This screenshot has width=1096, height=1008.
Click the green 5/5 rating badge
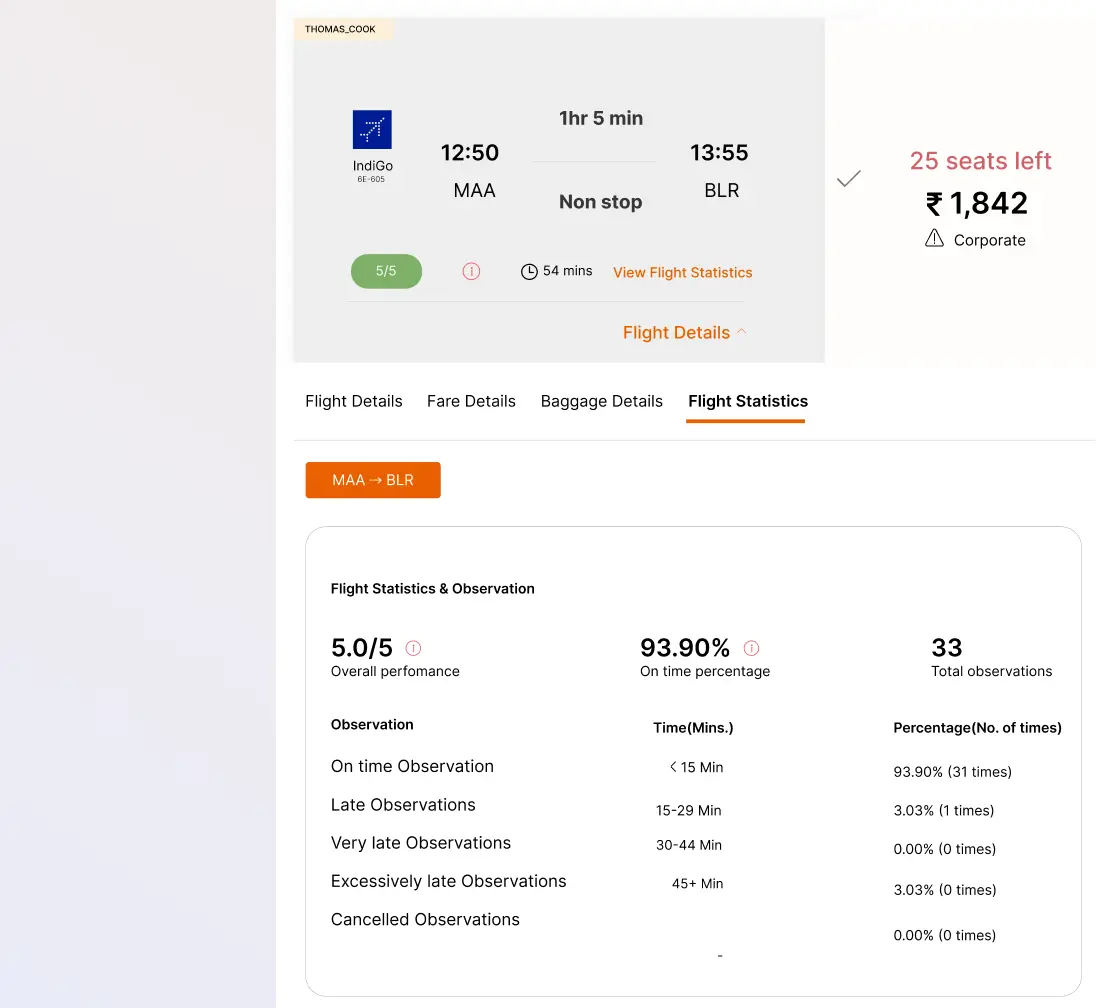tap(386, 271)
